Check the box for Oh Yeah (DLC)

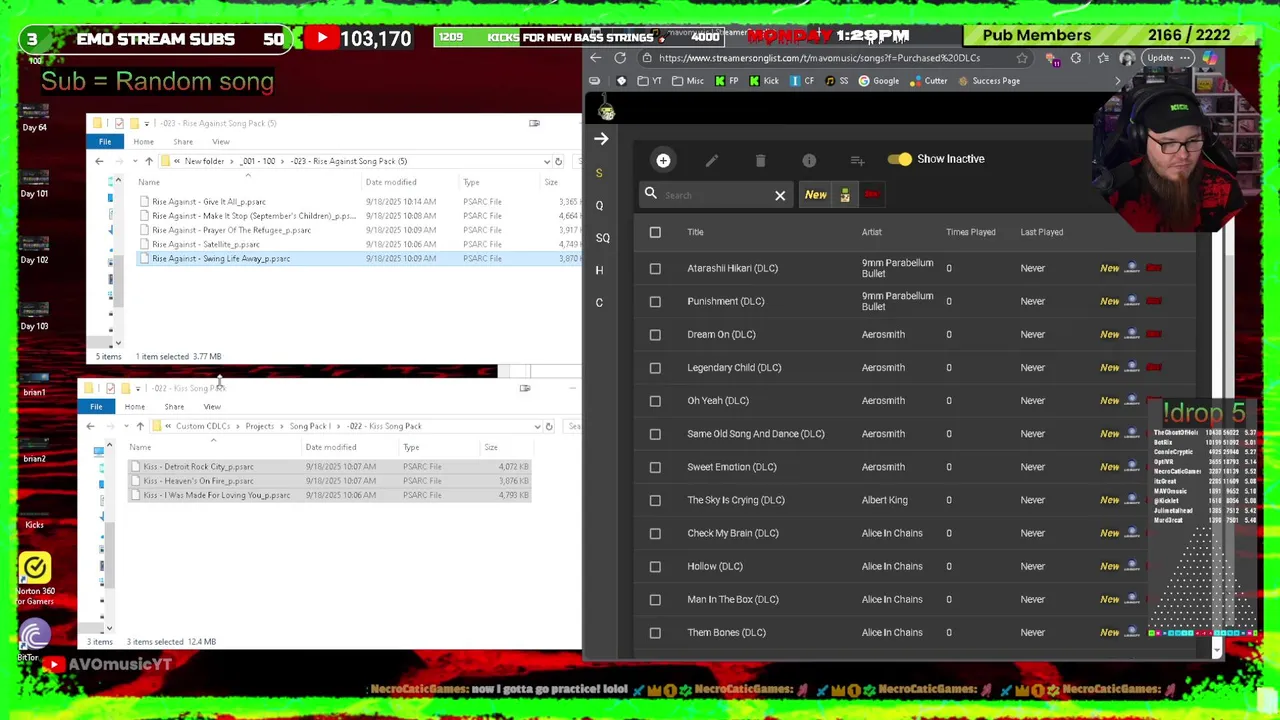(655, 400)
